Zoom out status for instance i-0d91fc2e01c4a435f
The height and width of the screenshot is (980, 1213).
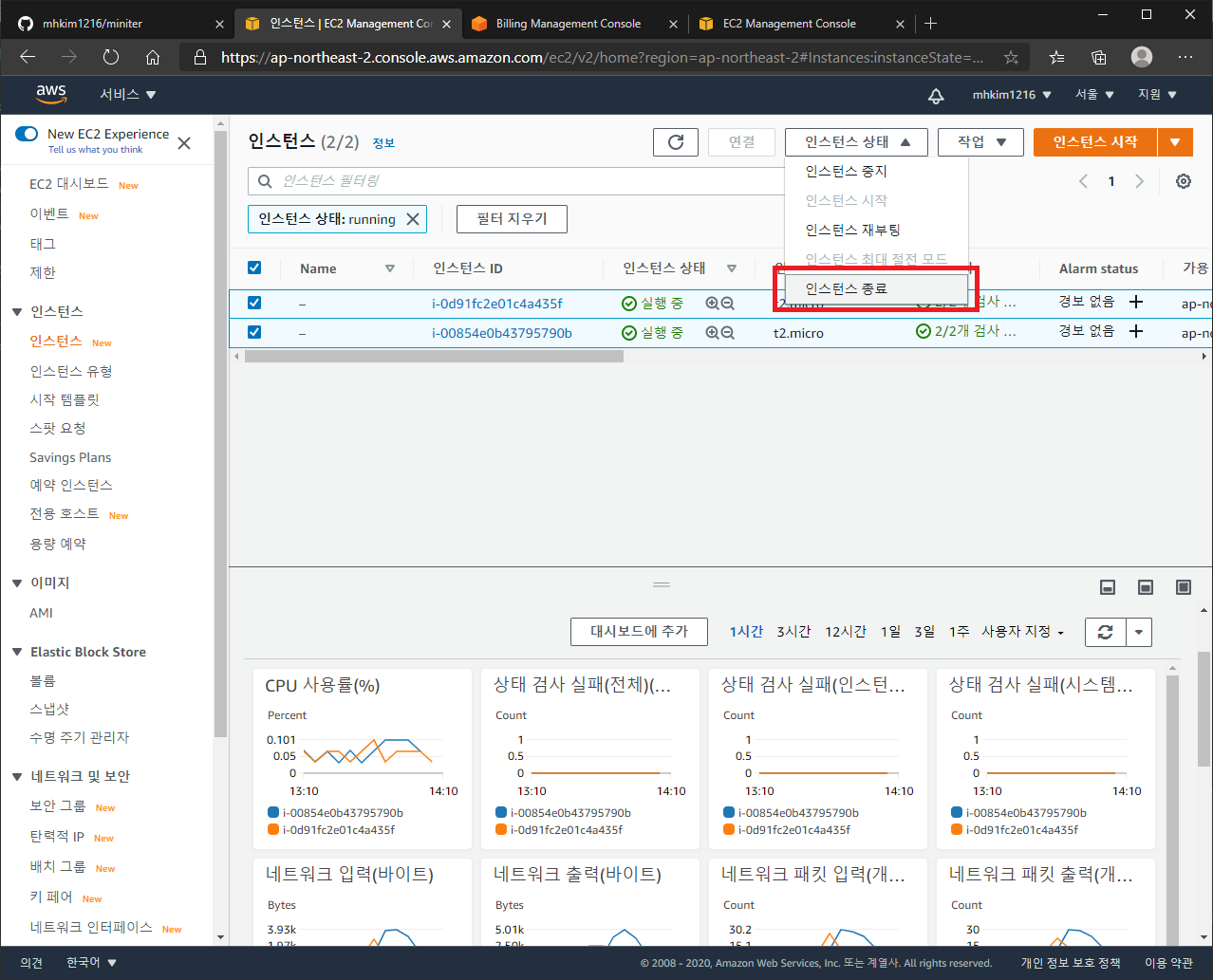728,304
